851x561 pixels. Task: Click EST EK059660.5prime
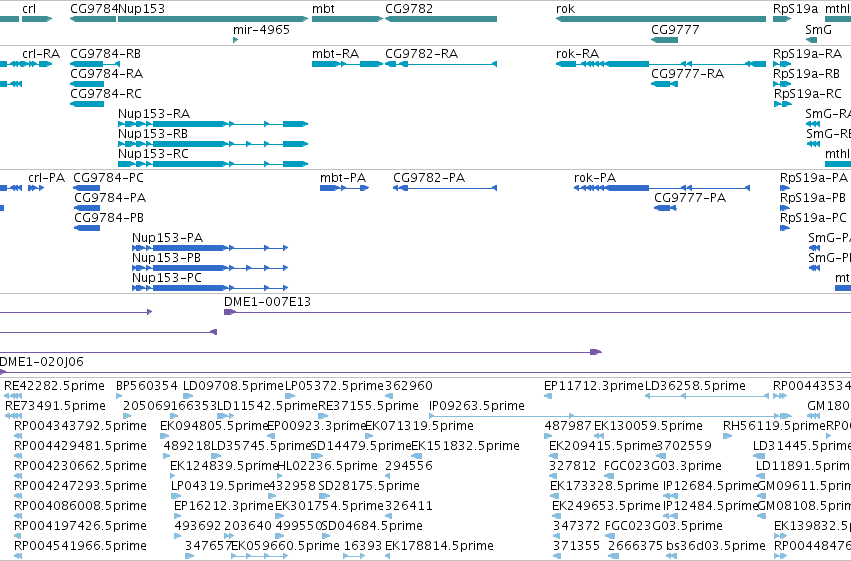click(x=259, y=556)
